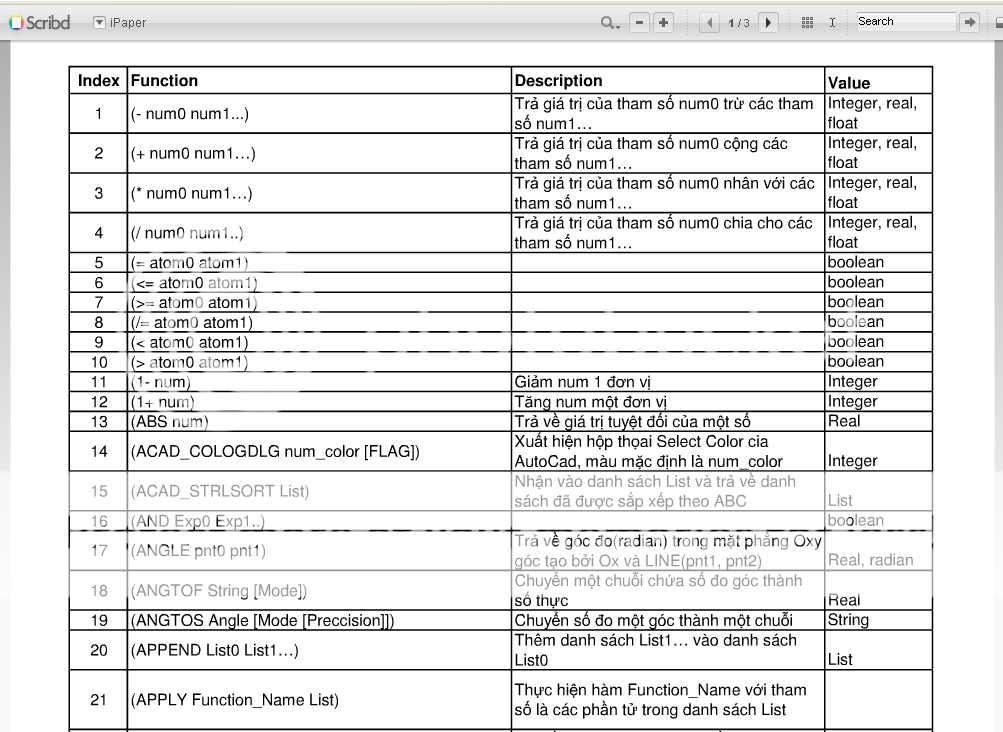Select the cell "(* num0 num1…)"
Screen dimensions: 1003x732
pos(319,193)
